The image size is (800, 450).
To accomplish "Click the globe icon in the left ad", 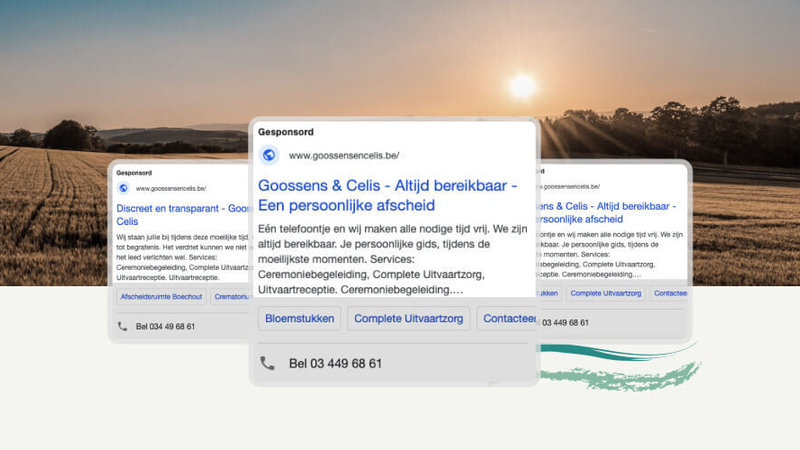I will pos(123,188).
